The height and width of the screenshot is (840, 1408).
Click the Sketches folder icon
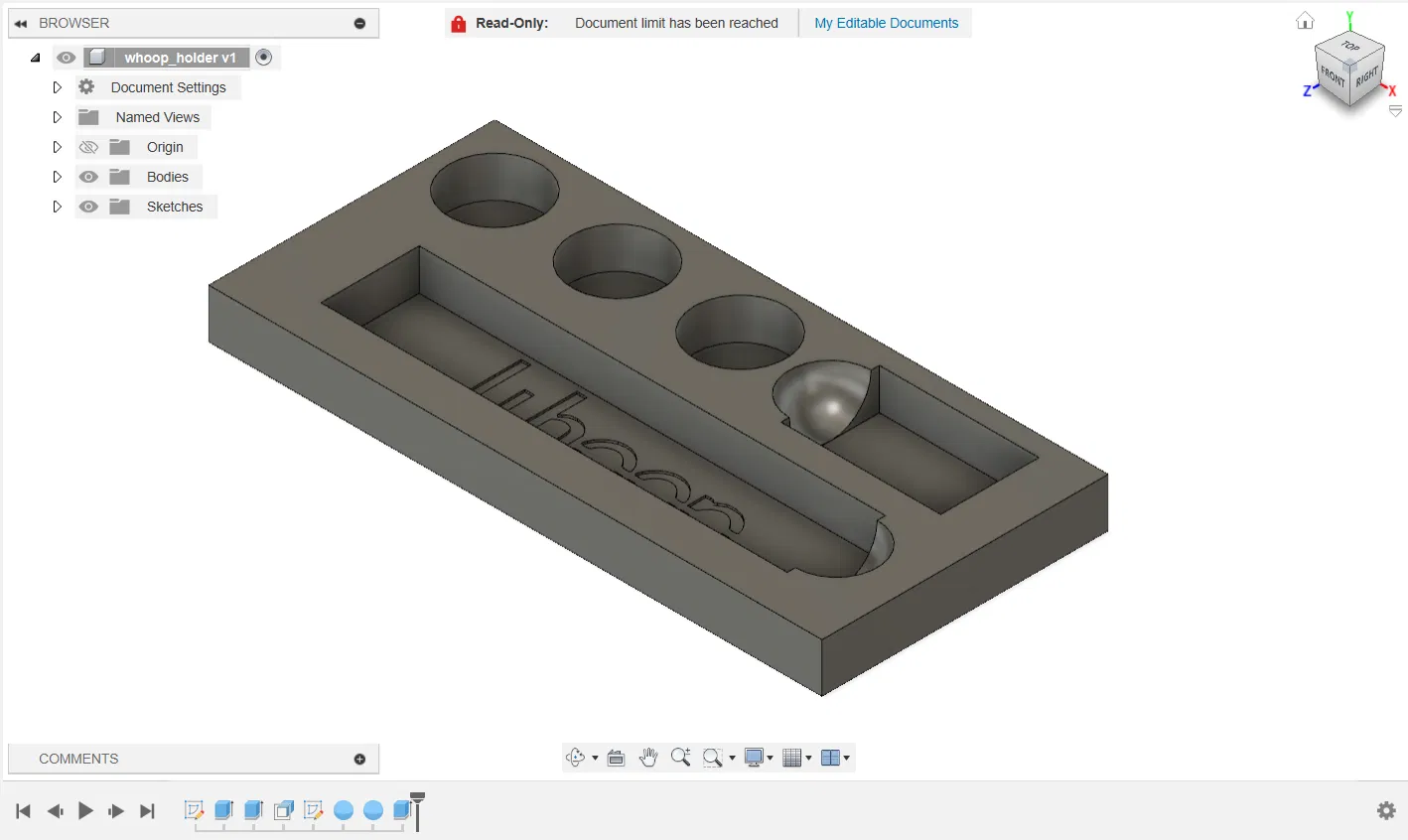pos(120,207)
